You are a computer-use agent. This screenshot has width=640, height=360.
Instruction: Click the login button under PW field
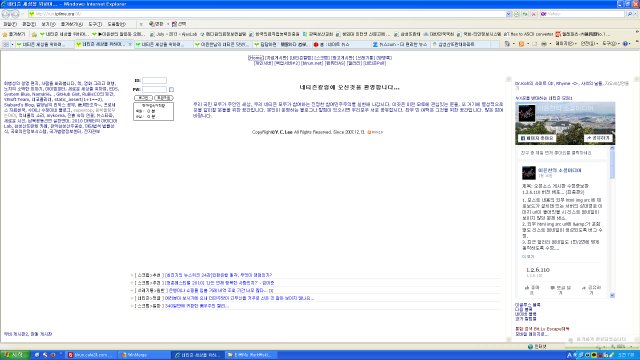[143, 98]
